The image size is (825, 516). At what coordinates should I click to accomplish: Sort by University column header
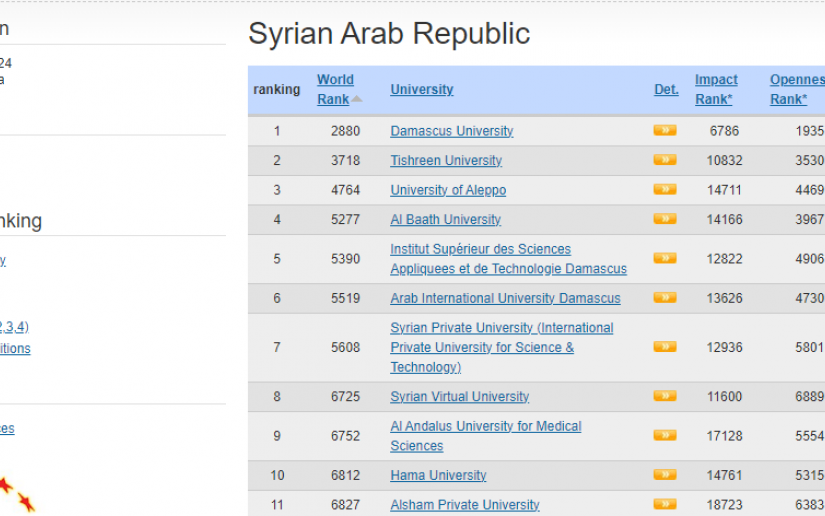click(x=421, y=89)
